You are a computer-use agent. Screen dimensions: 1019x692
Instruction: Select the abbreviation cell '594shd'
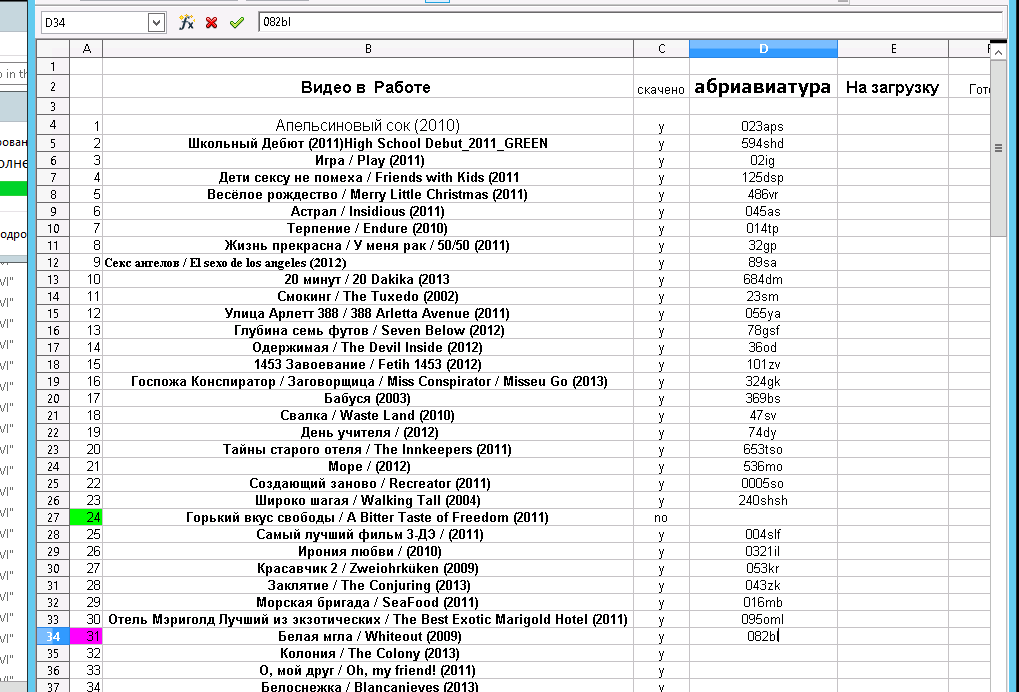point(764,144)
